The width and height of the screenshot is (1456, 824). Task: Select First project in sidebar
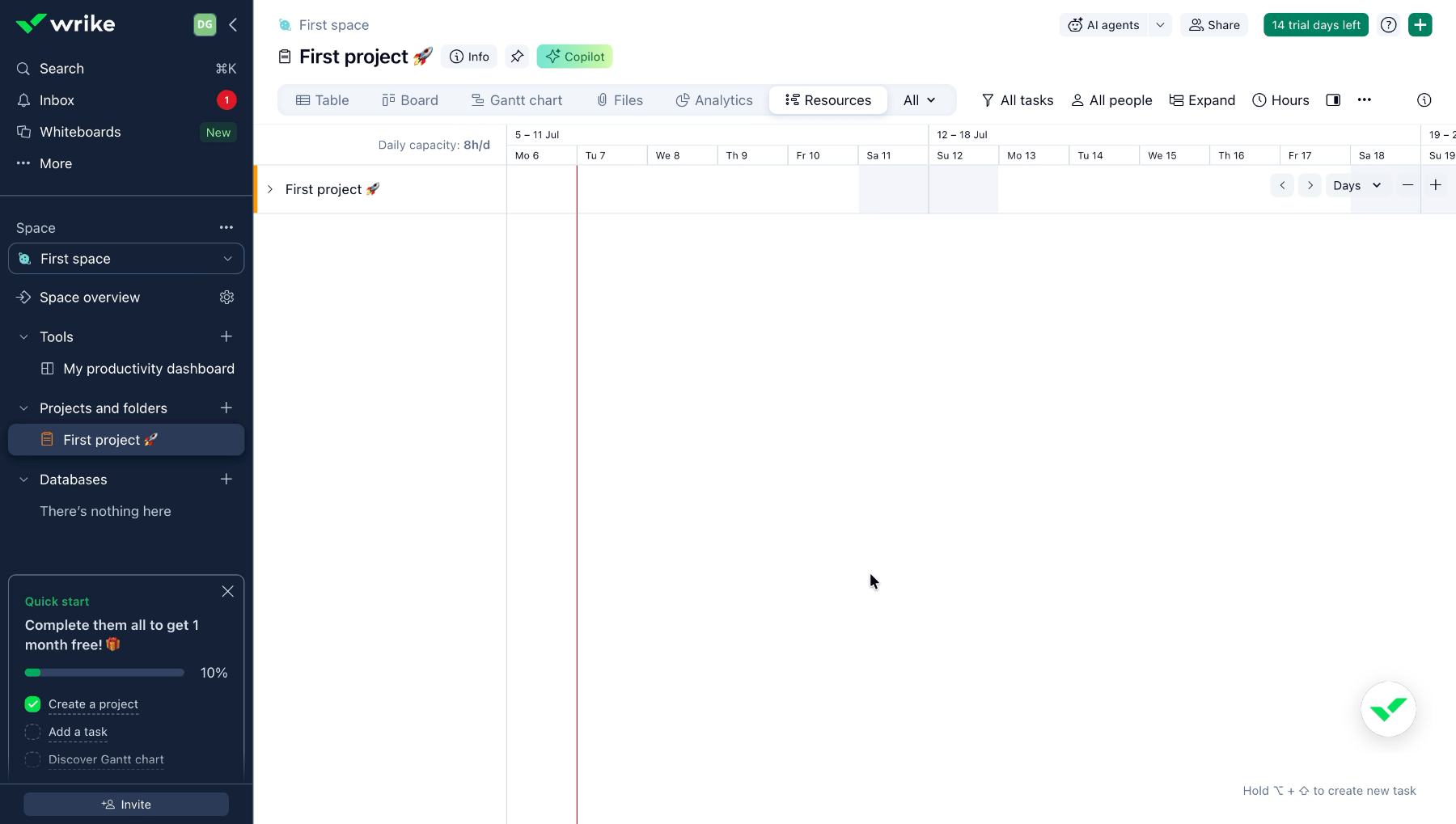click(x=126, y=440)
